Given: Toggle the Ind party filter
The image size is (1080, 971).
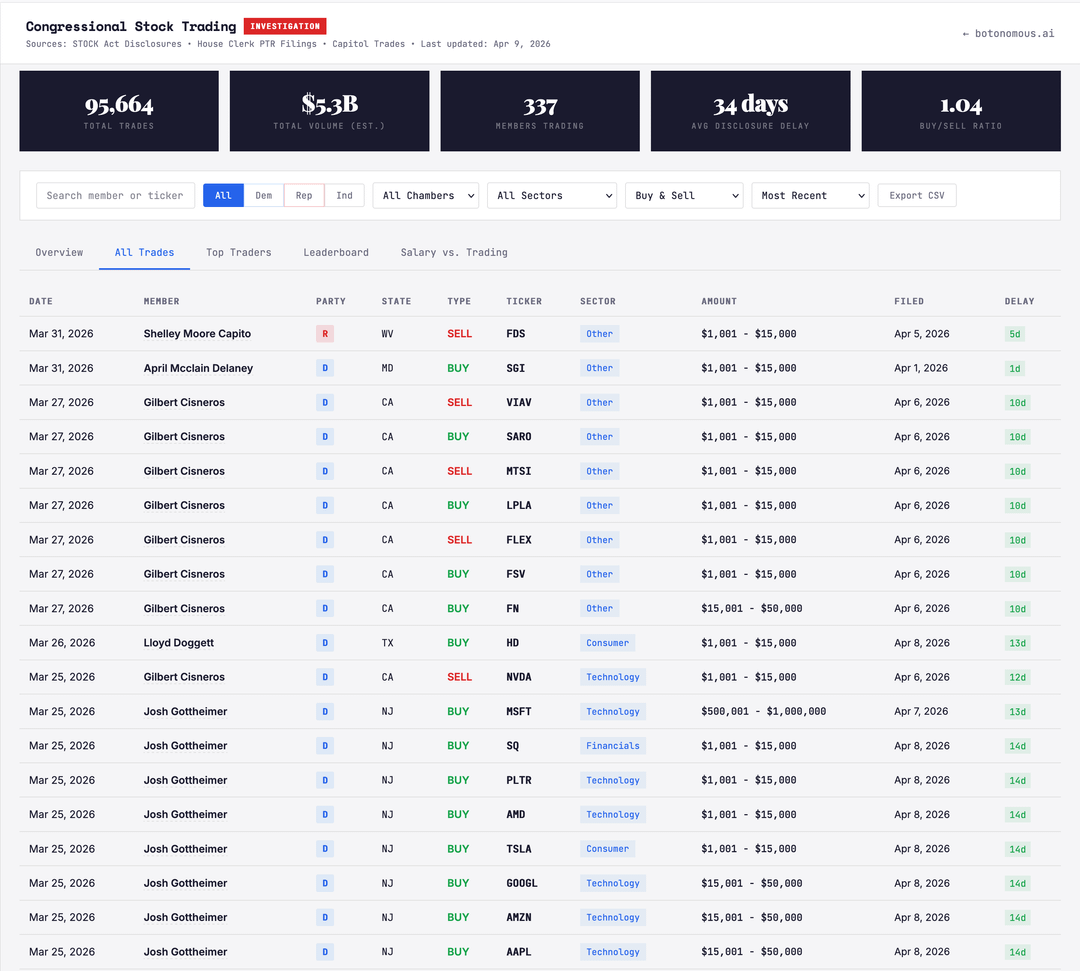Looking at the screenshot, I should click(344, 196).
